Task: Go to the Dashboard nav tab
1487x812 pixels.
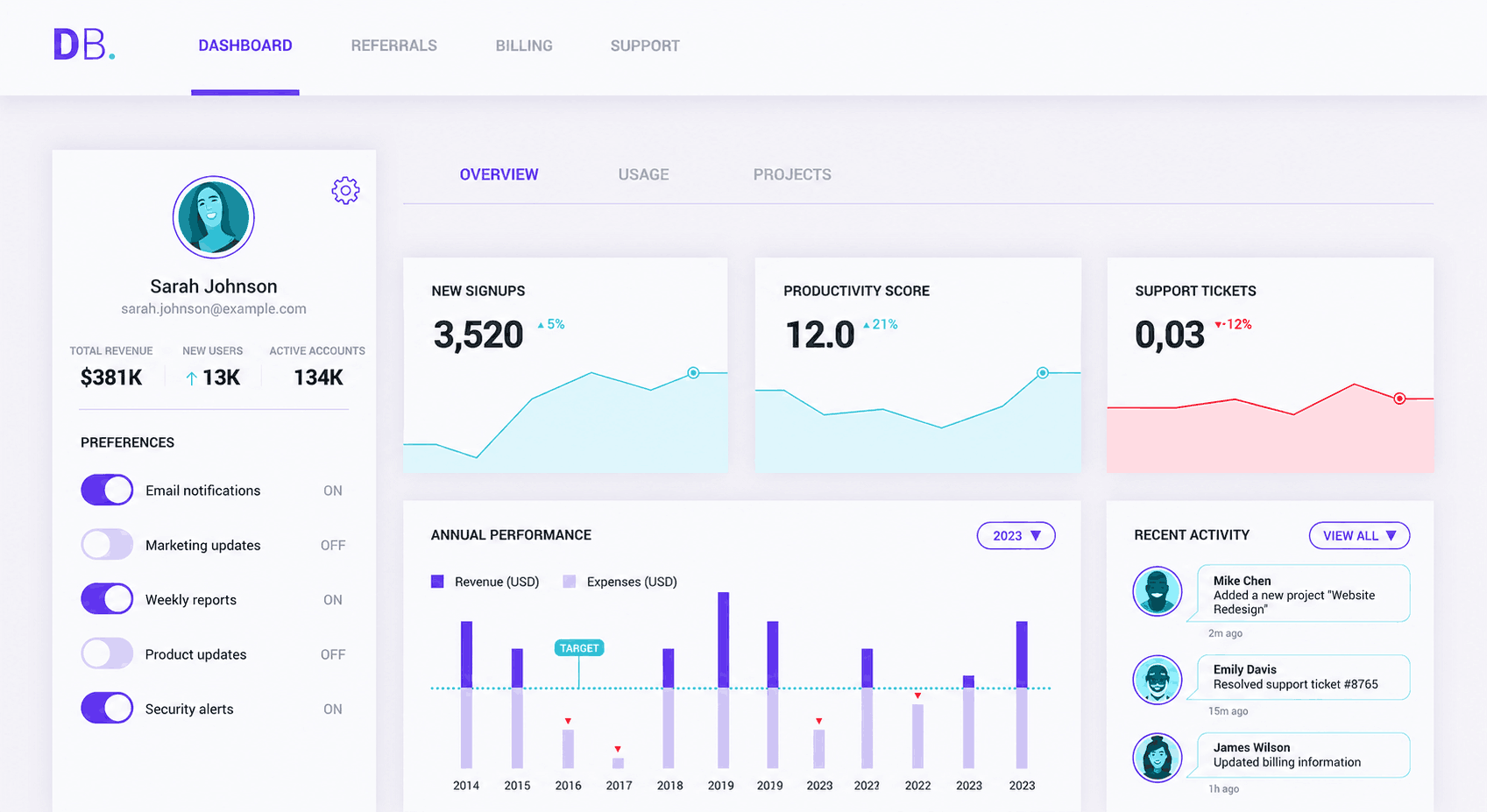Action: pos(245,46)
